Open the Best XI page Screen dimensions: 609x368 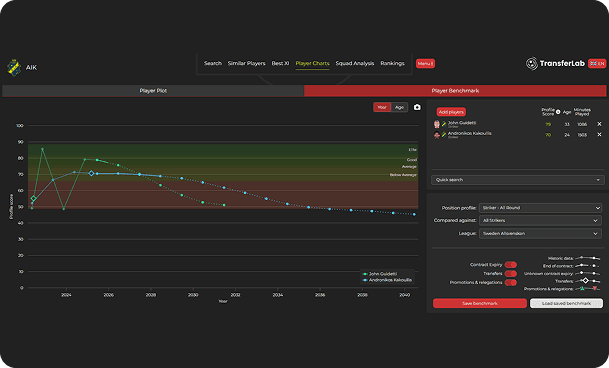[280, 63]
